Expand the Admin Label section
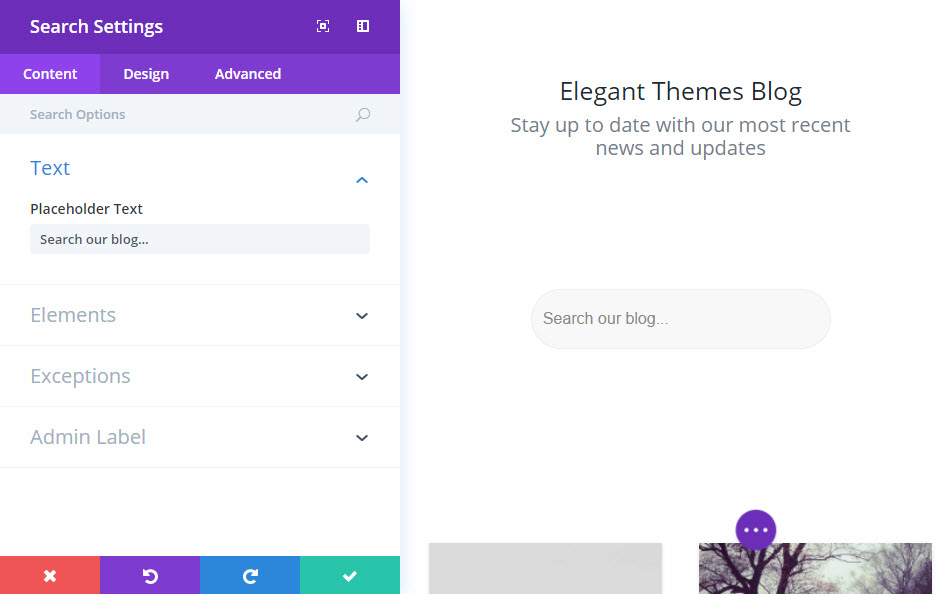 [200, 437]
